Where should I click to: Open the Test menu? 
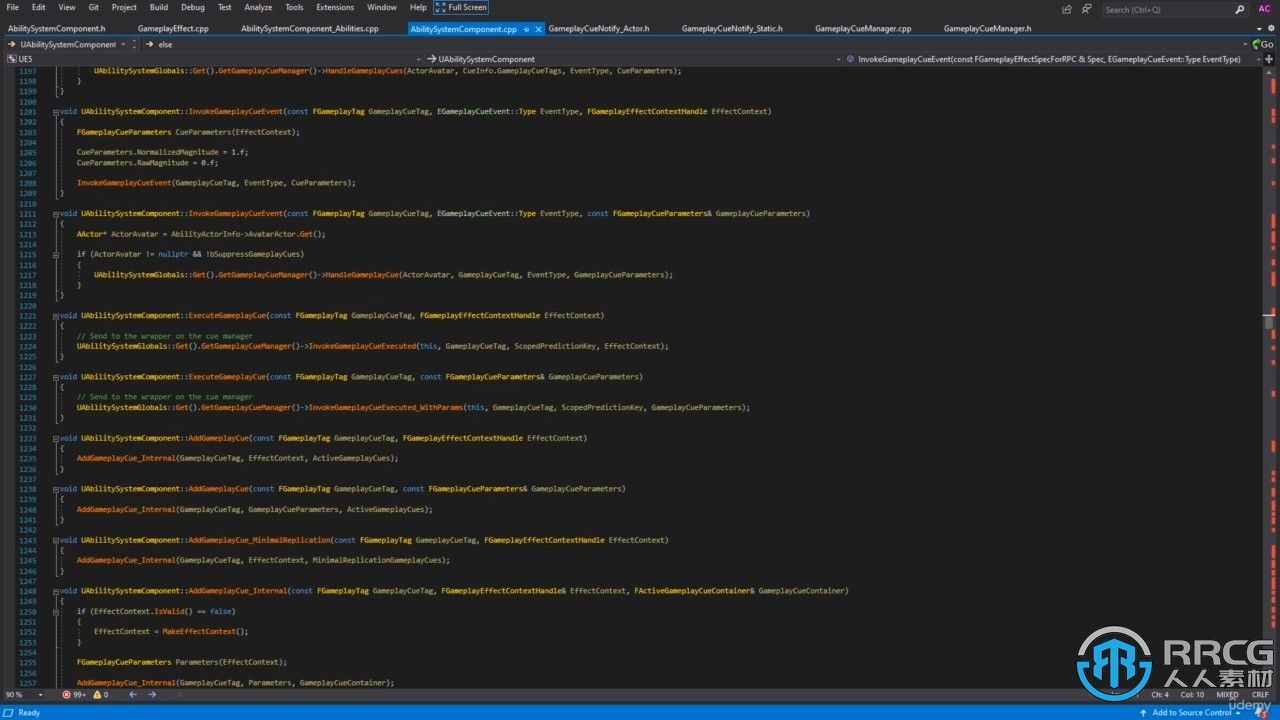[x=224, y=7]
